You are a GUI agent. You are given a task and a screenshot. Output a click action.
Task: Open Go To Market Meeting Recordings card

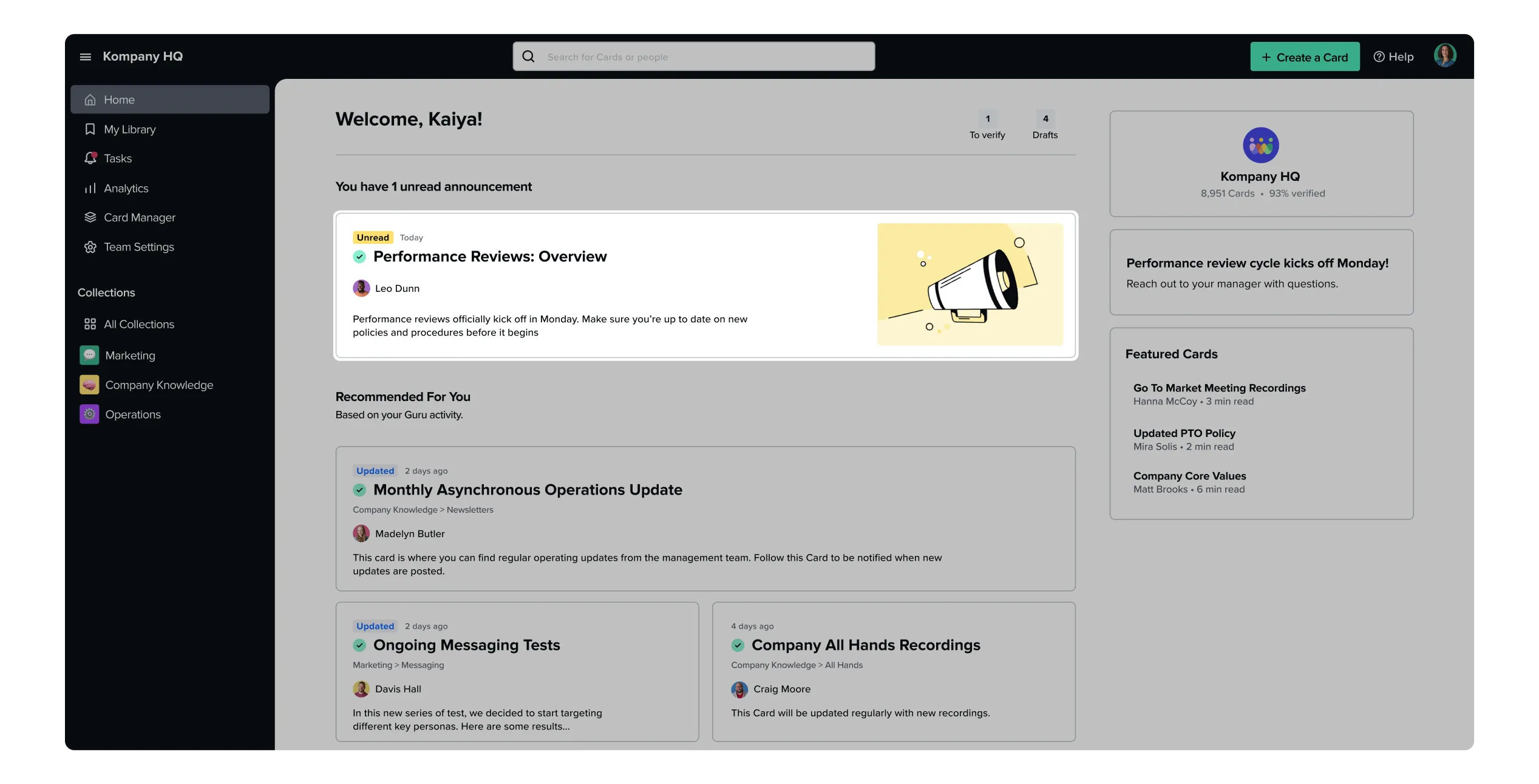(x=1220, y=388)
